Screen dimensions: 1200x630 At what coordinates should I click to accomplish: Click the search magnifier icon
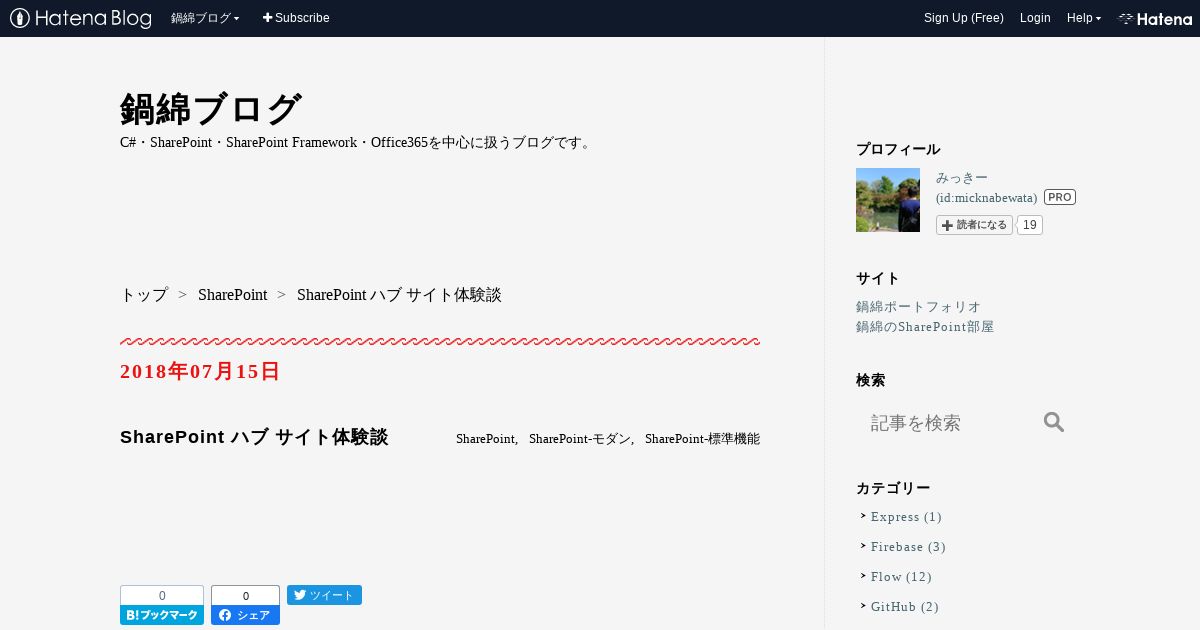click(1054, 422)
